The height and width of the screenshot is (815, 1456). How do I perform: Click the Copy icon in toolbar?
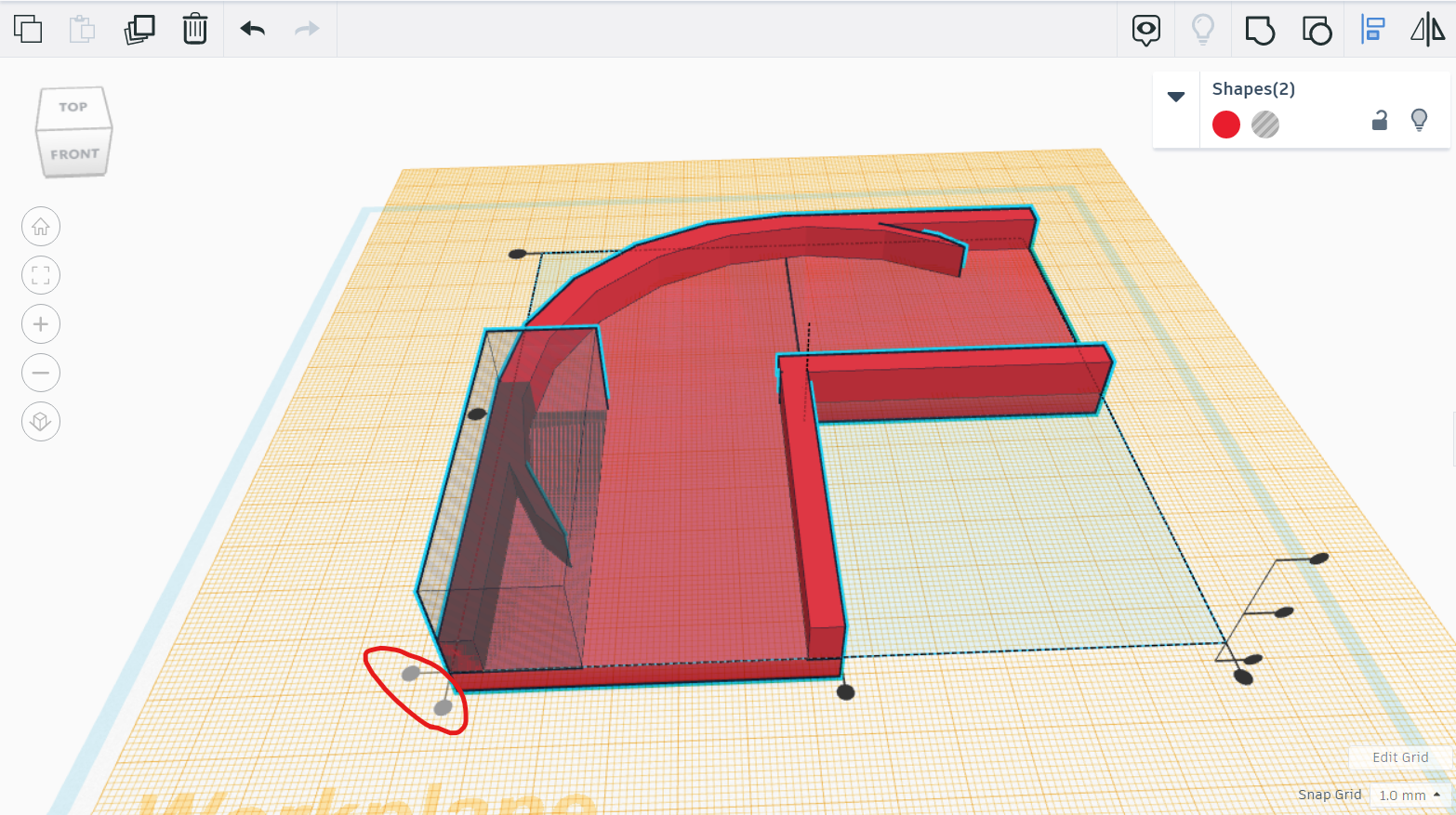(x=28, y=29)
